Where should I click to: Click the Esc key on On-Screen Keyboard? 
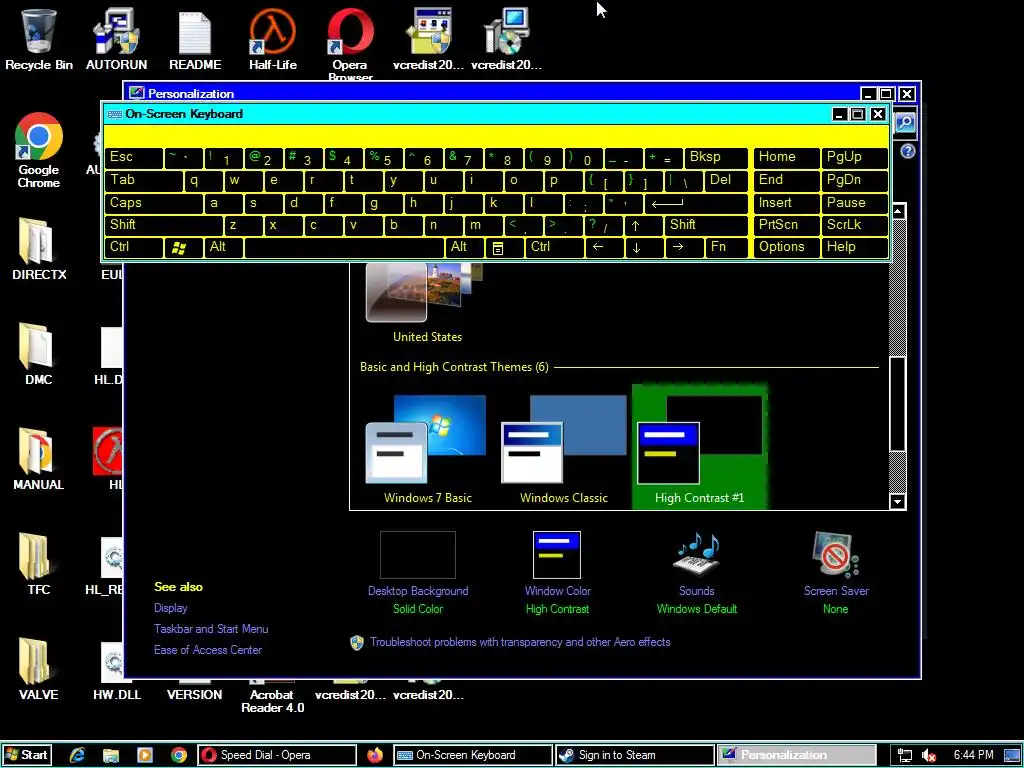133,157
